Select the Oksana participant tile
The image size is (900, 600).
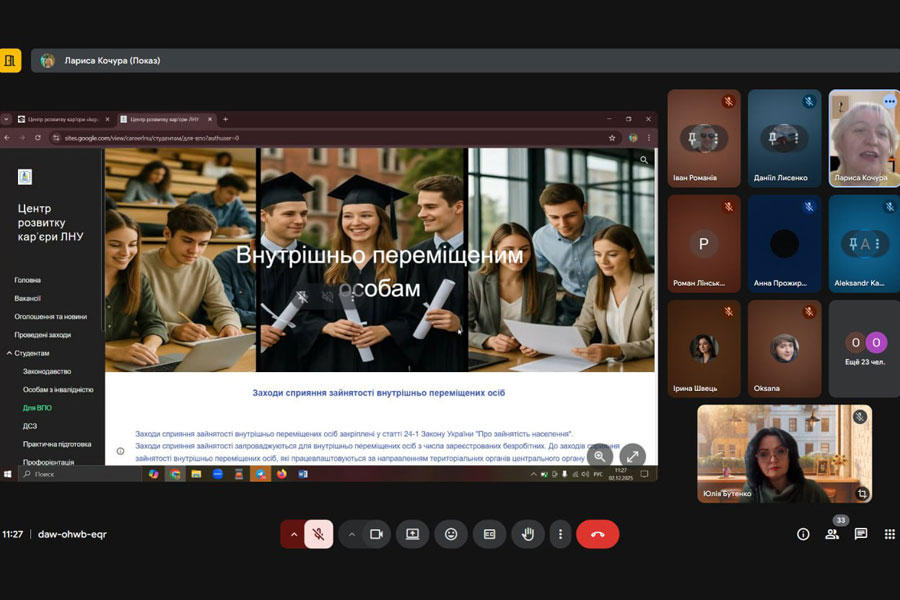[785, 349]
